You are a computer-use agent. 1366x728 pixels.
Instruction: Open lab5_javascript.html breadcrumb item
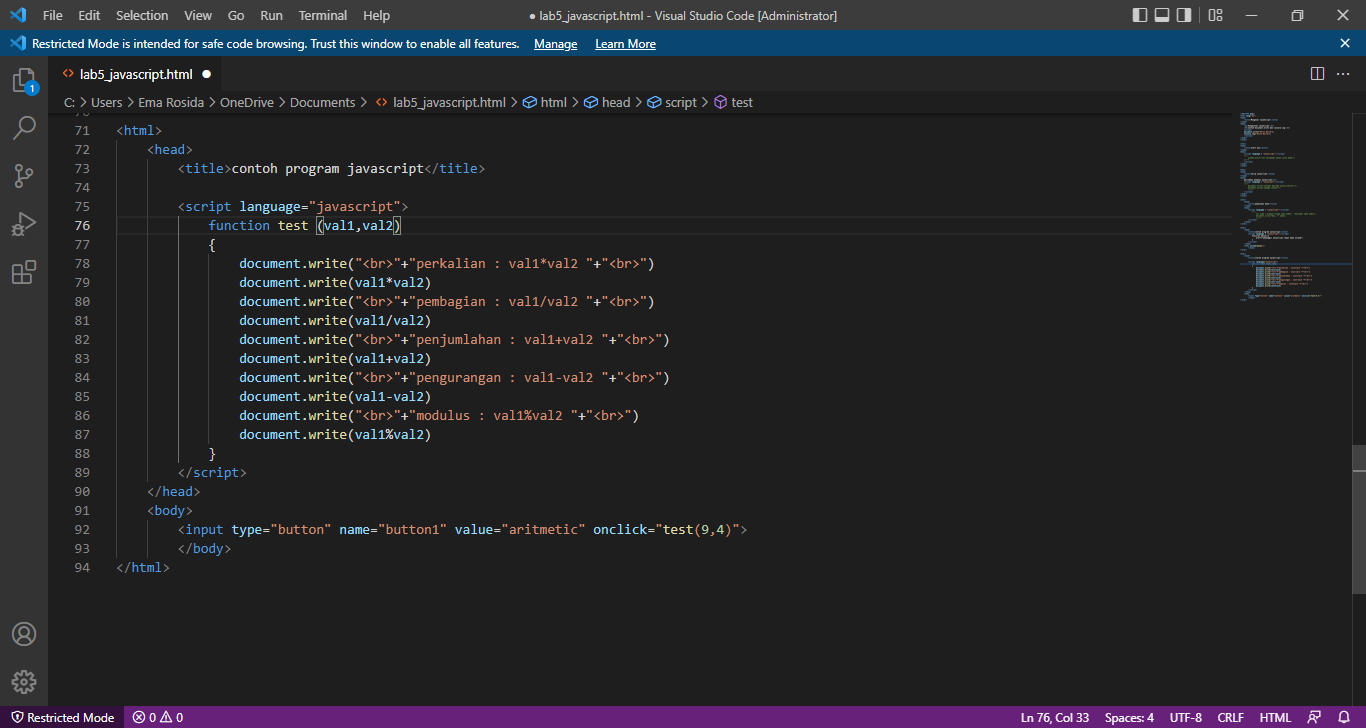point(441,102)
